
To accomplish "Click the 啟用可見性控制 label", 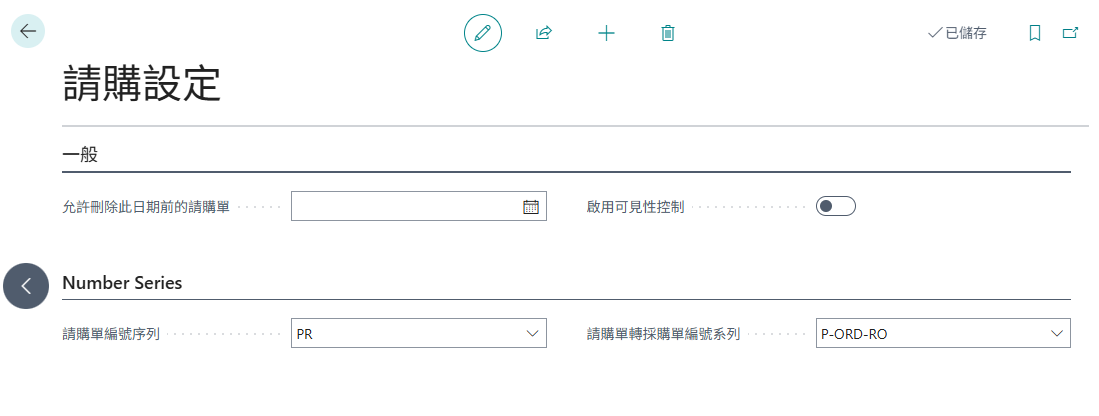I will coord(635,207).
